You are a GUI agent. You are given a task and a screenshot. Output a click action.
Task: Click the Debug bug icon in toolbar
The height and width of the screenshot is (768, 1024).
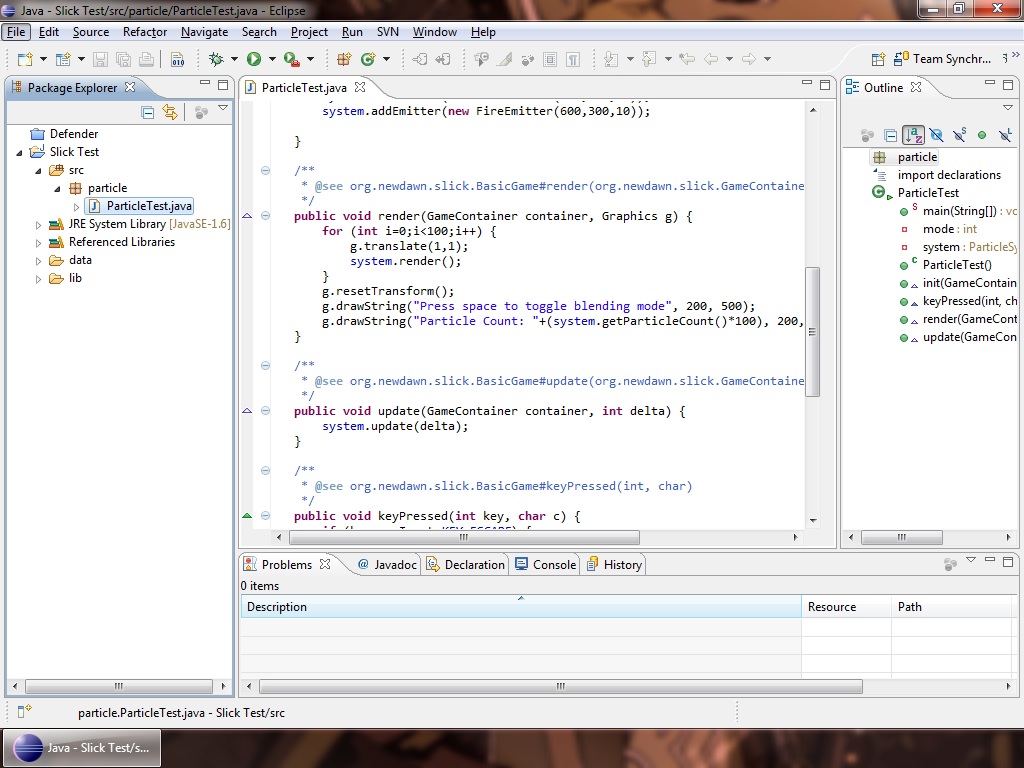(216, 59)
